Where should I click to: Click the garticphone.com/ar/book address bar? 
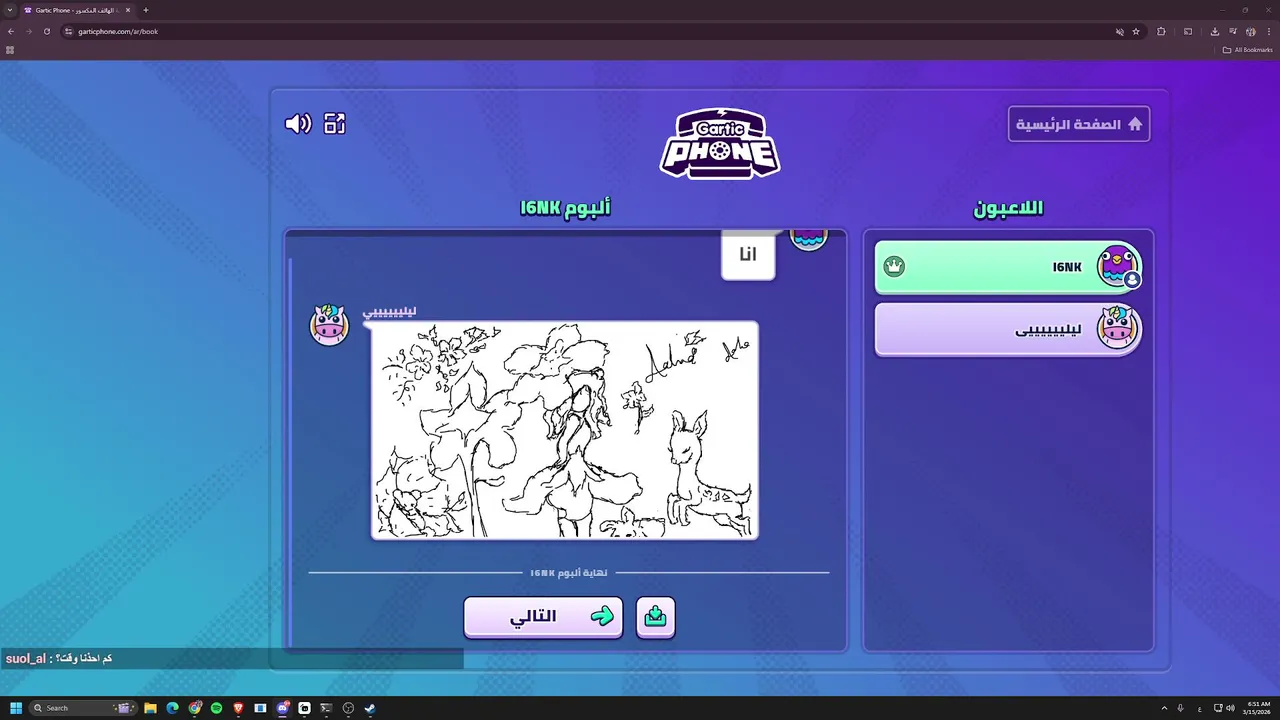click(x=603, y=31)
